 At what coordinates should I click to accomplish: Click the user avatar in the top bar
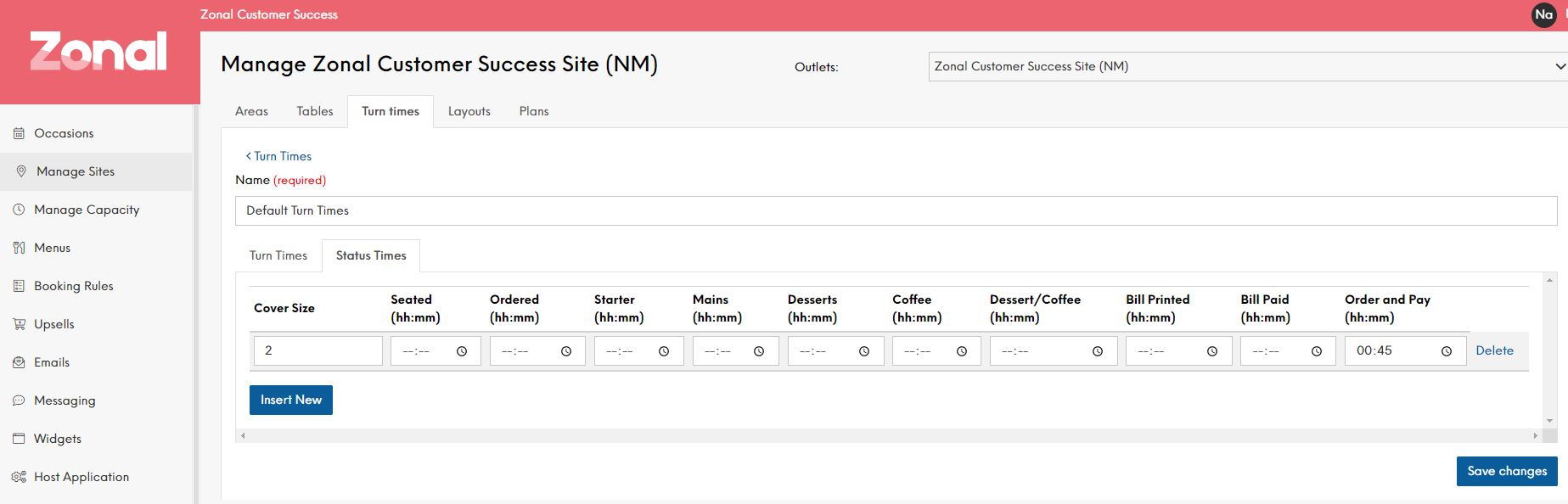tap(1543, 14)
